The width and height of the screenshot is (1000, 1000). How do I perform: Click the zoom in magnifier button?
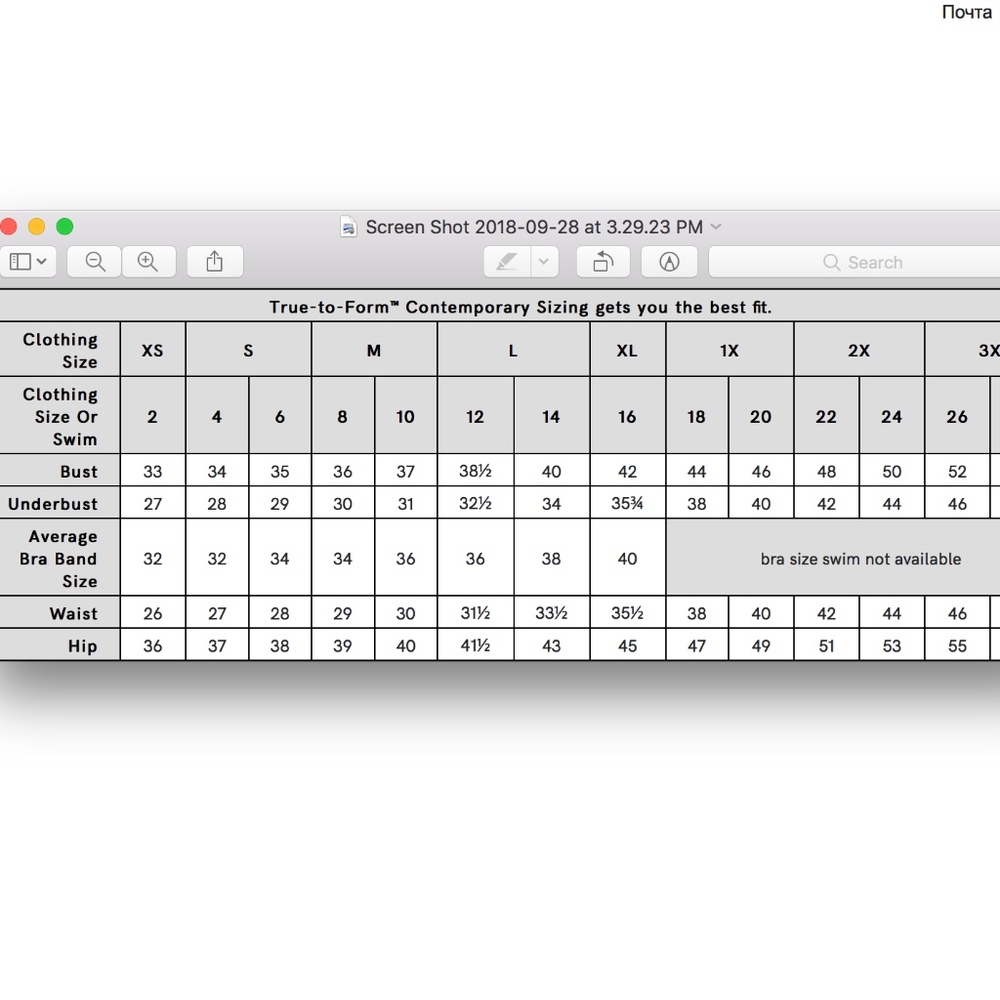[x=148, y=262]
